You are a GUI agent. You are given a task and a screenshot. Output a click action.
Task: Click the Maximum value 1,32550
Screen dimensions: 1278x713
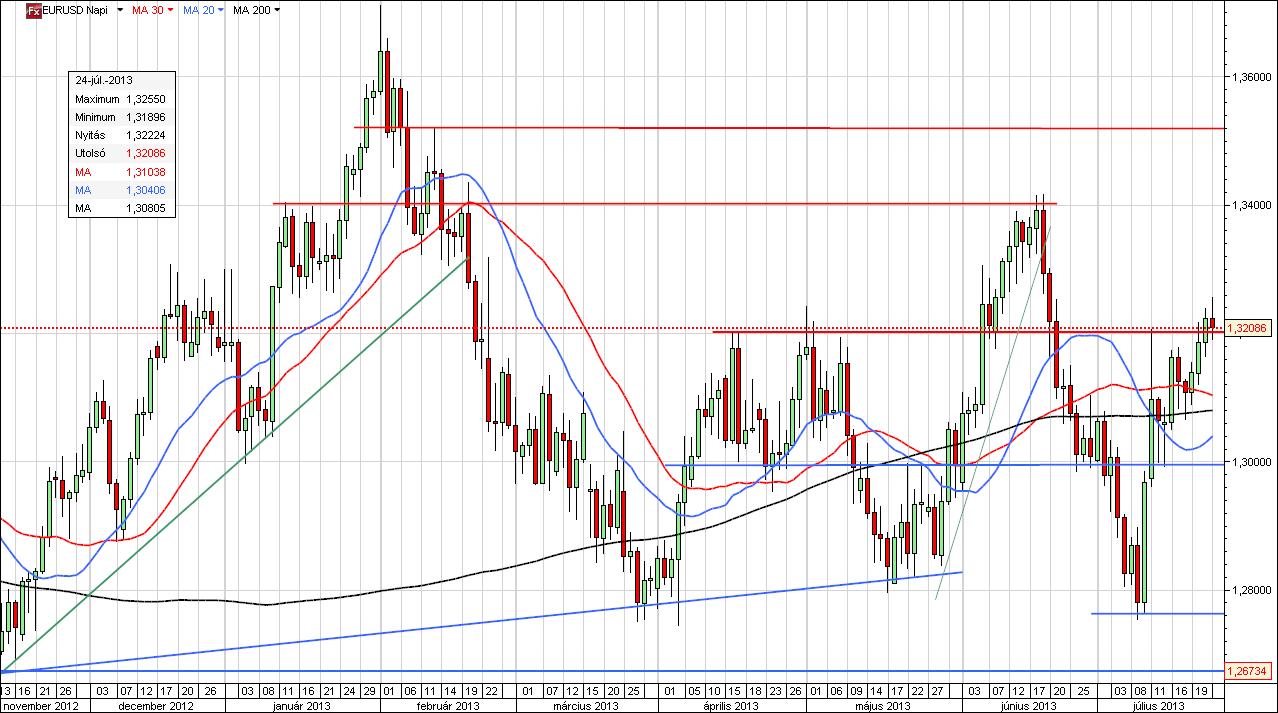click(148, 99)
